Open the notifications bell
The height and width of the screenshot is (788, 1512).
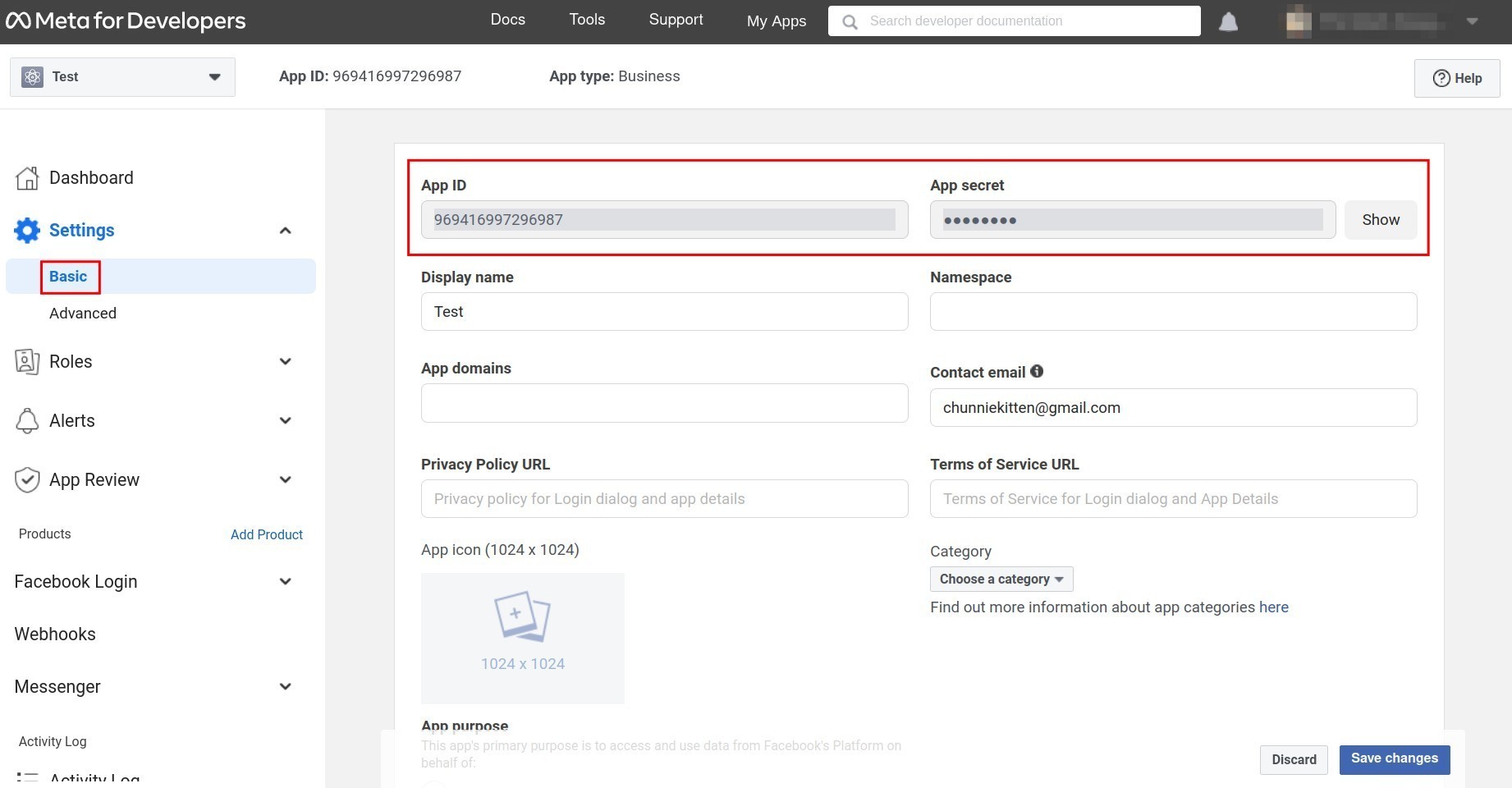tap(1228, 21)
